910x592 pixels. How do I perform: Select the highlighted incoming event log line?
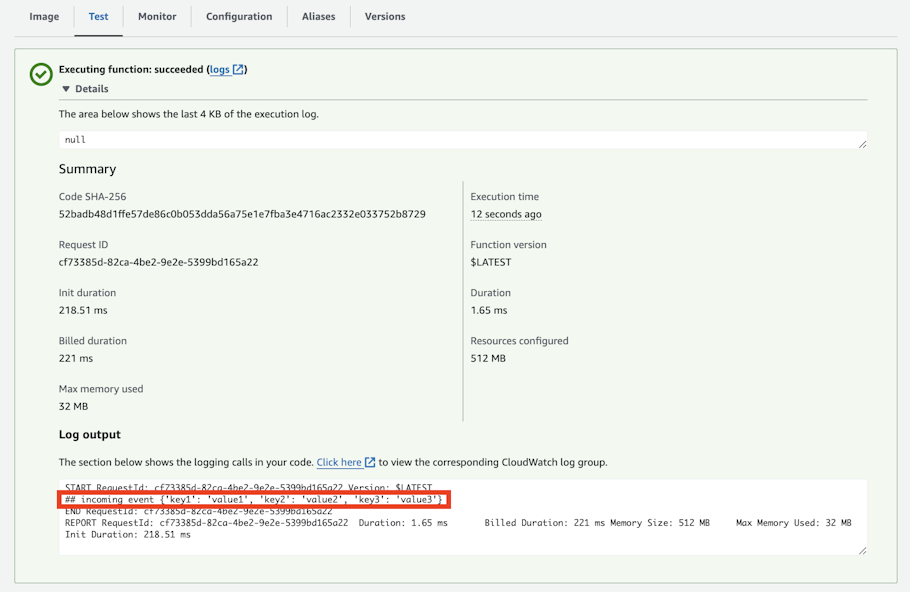(251, 499)
